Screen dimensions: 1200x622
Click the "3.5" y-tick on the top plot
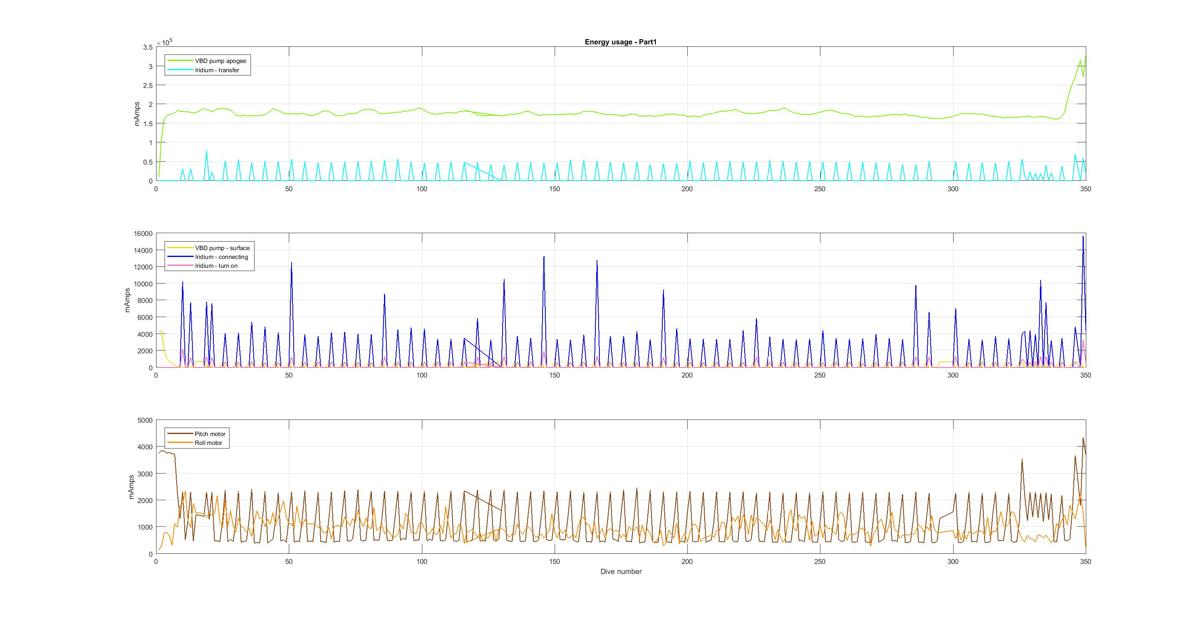tap(146, 47)
